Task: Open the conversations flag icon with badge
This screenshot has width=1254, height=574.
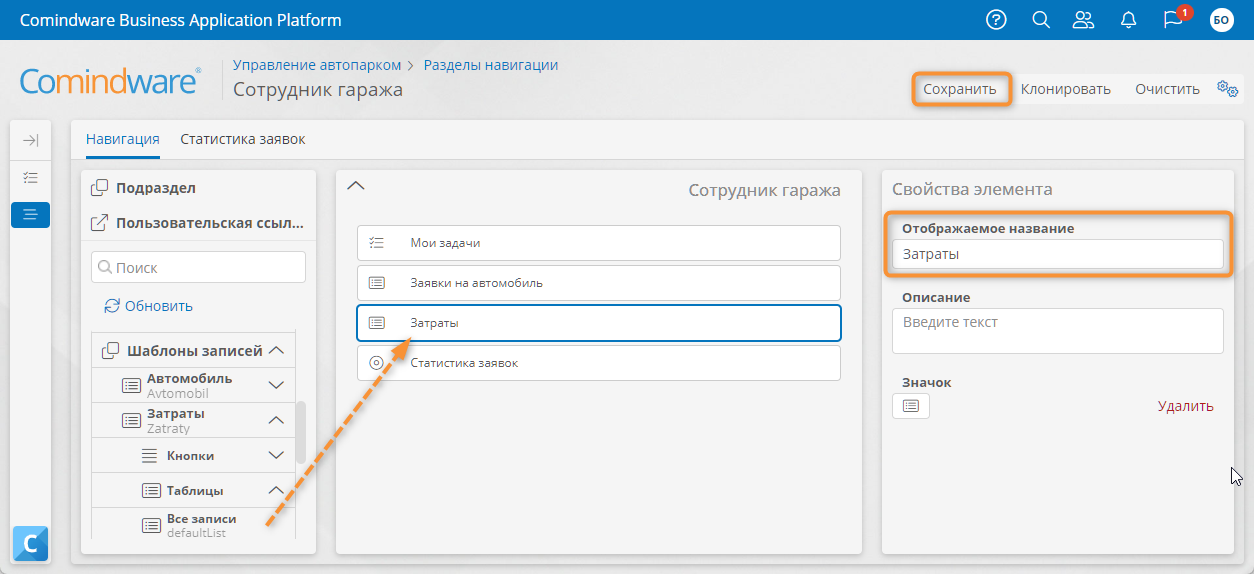Action: point(1175,19)
